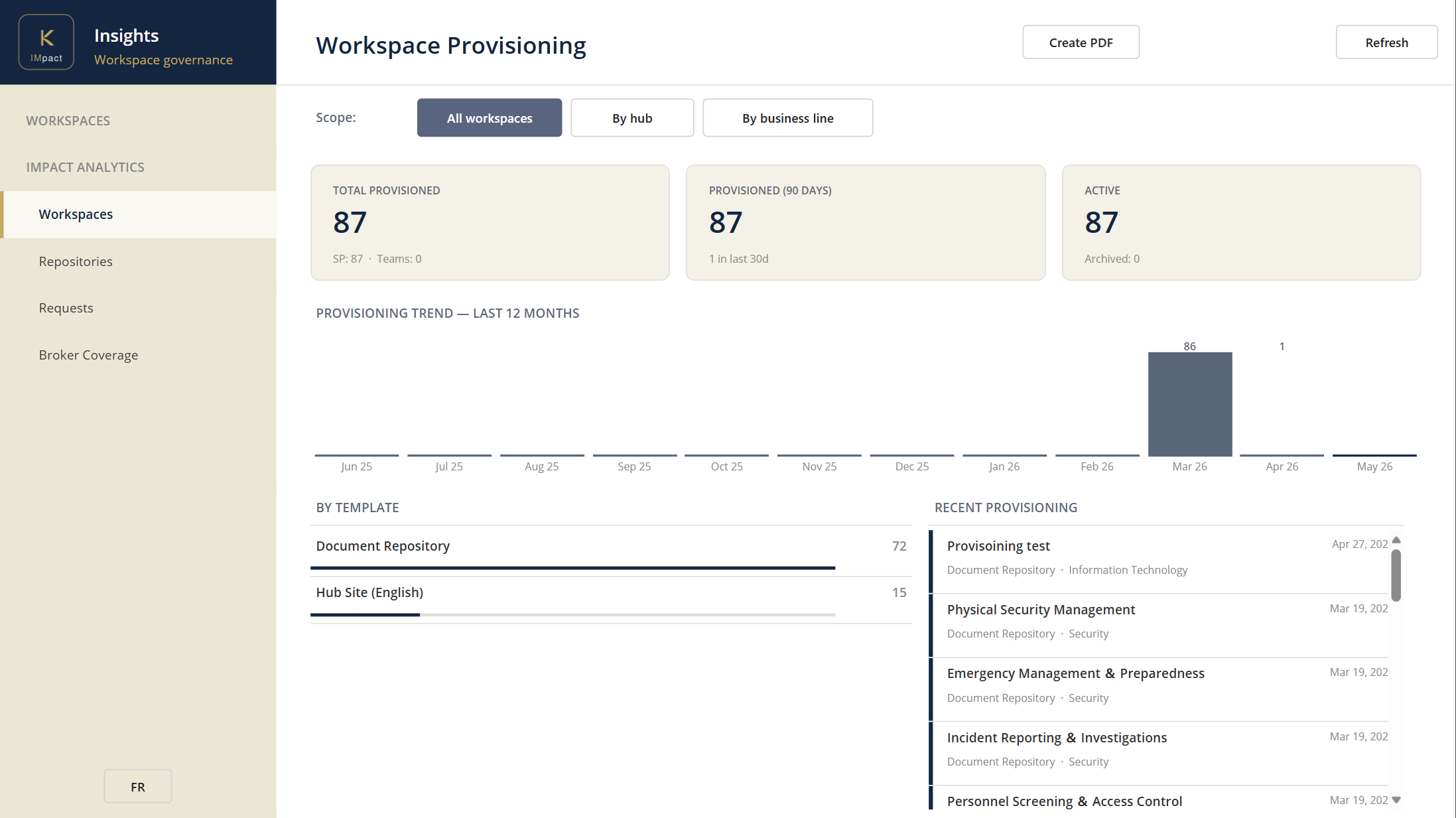
Task: Click the 86 label above Mar 26 bar
Action: click(x=1189, y=346)
